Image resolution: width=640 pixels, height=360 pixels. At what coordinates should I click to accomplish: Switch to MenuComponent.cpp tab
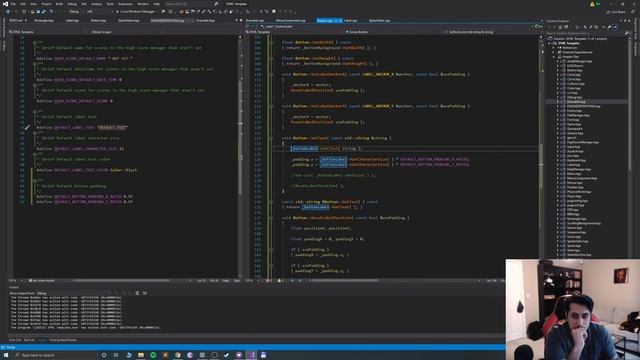291,20
